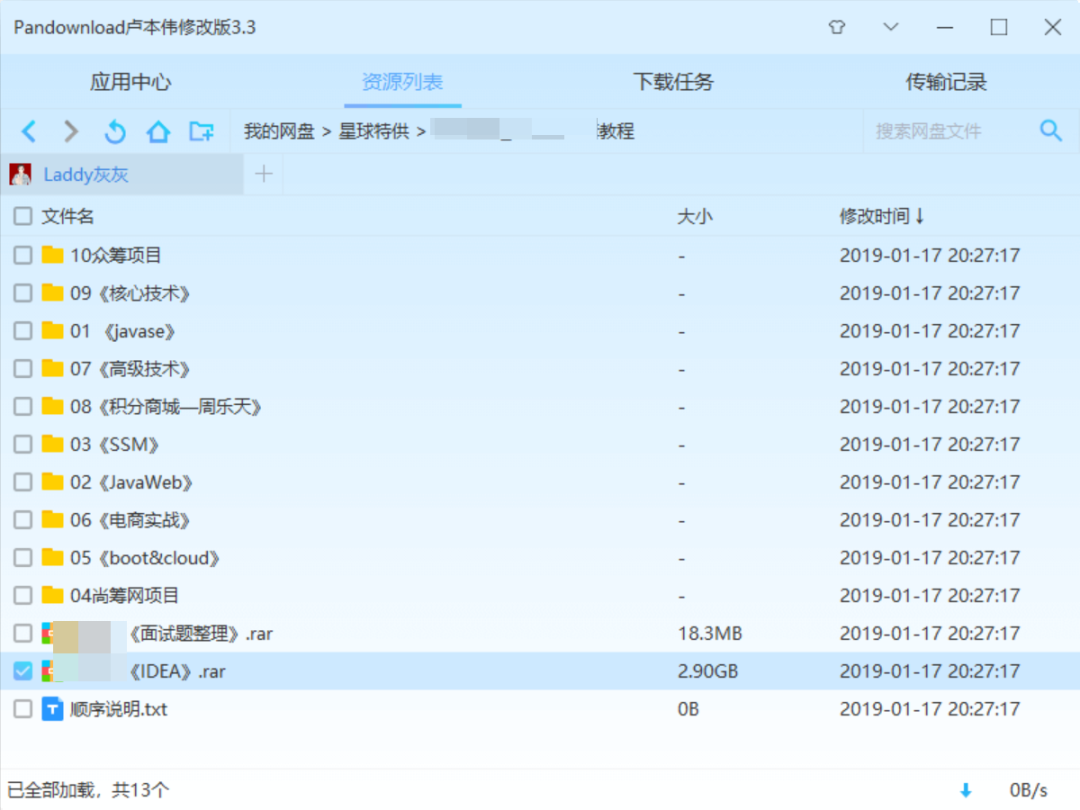Open the title bar dropdown menu arrow
The height and width of the screenshot is (810, 1080).
(x=891, y=28)
